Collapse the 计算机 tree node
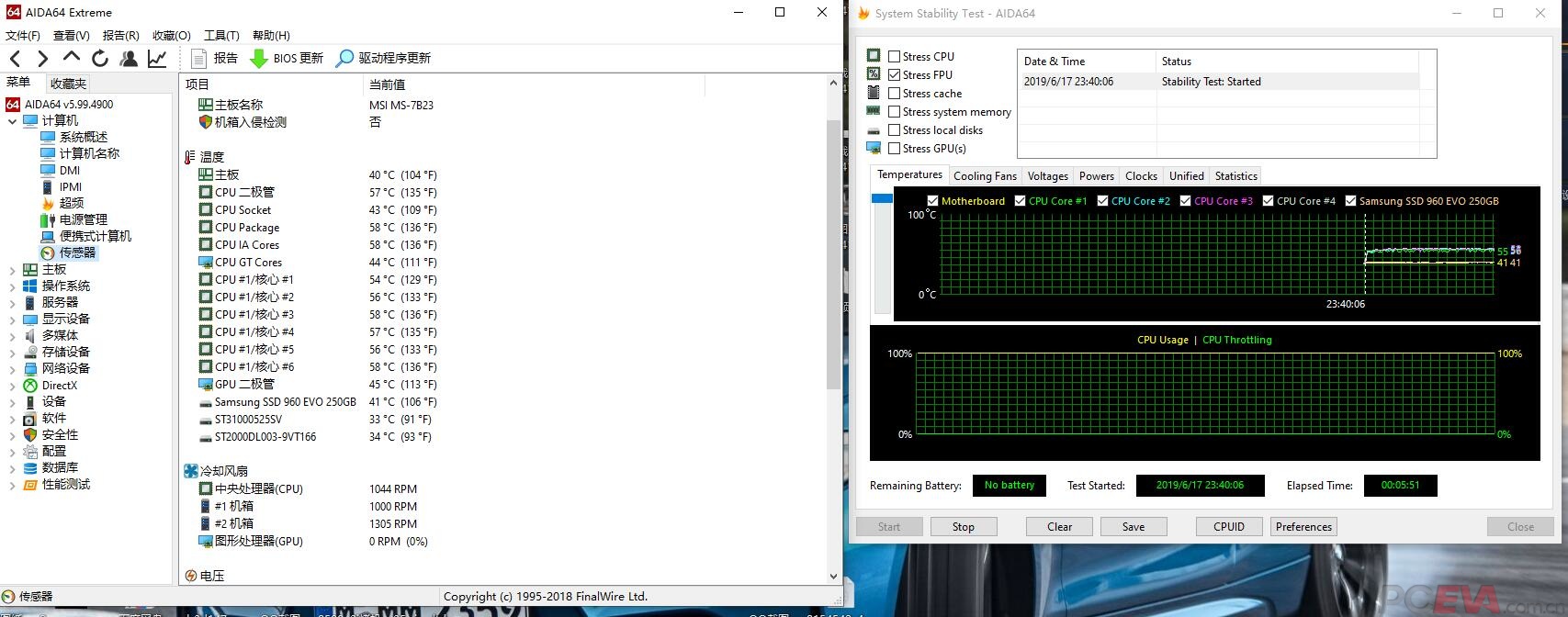 click(12, 121)
